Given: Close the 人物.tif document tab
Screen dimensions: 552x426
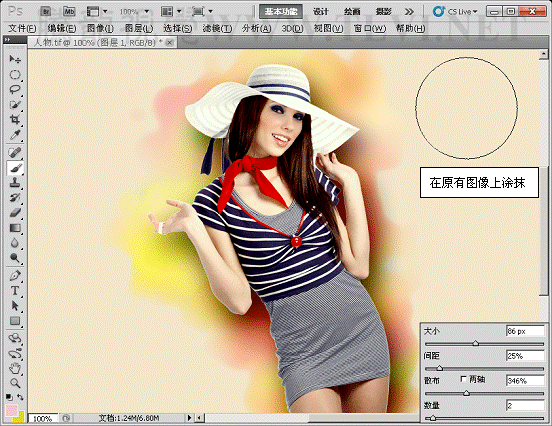Looking at the screenshot, I should coord(170,43).
